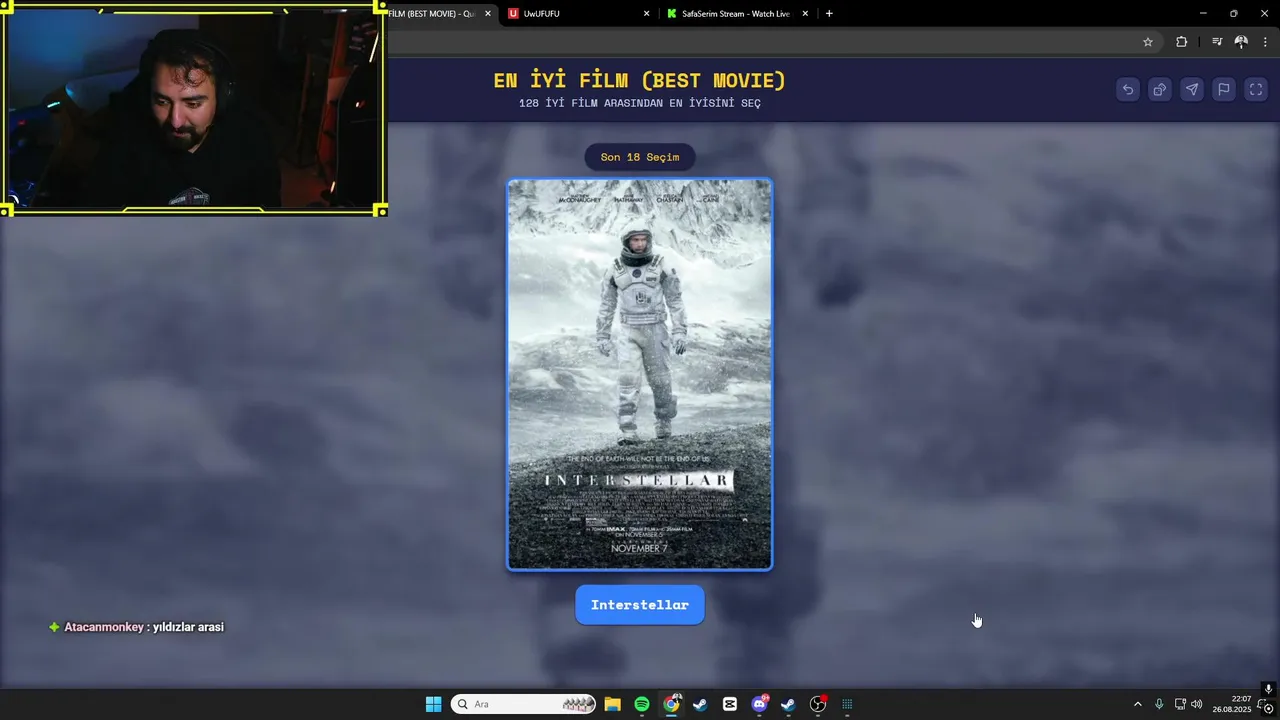Open a new browser tab
Image resolution: width=1280 pixels, height=720 pixels.
[829, 14]
